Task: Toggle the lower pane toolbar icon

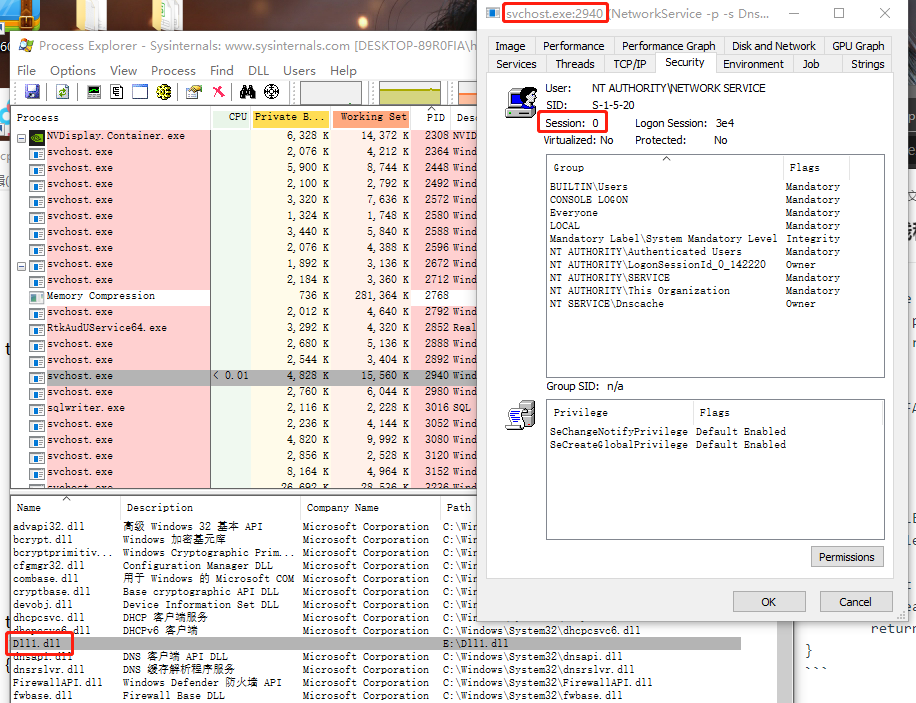Action: tap(140, 92)
